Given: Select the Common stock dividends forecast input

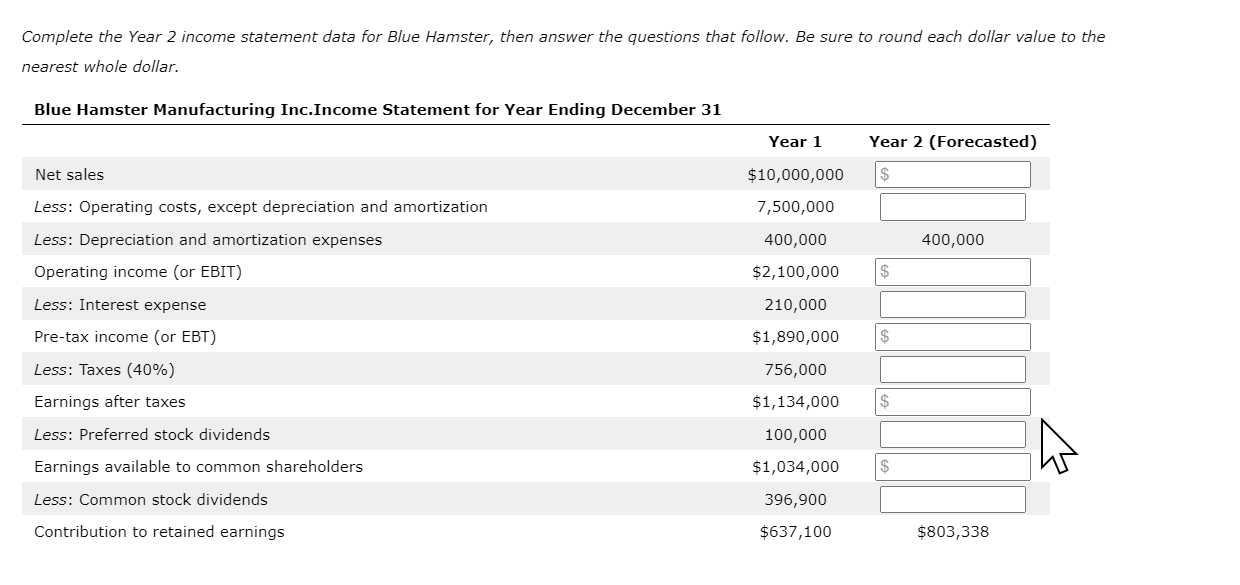Looking at the screenshot, I should coord(952,499).
